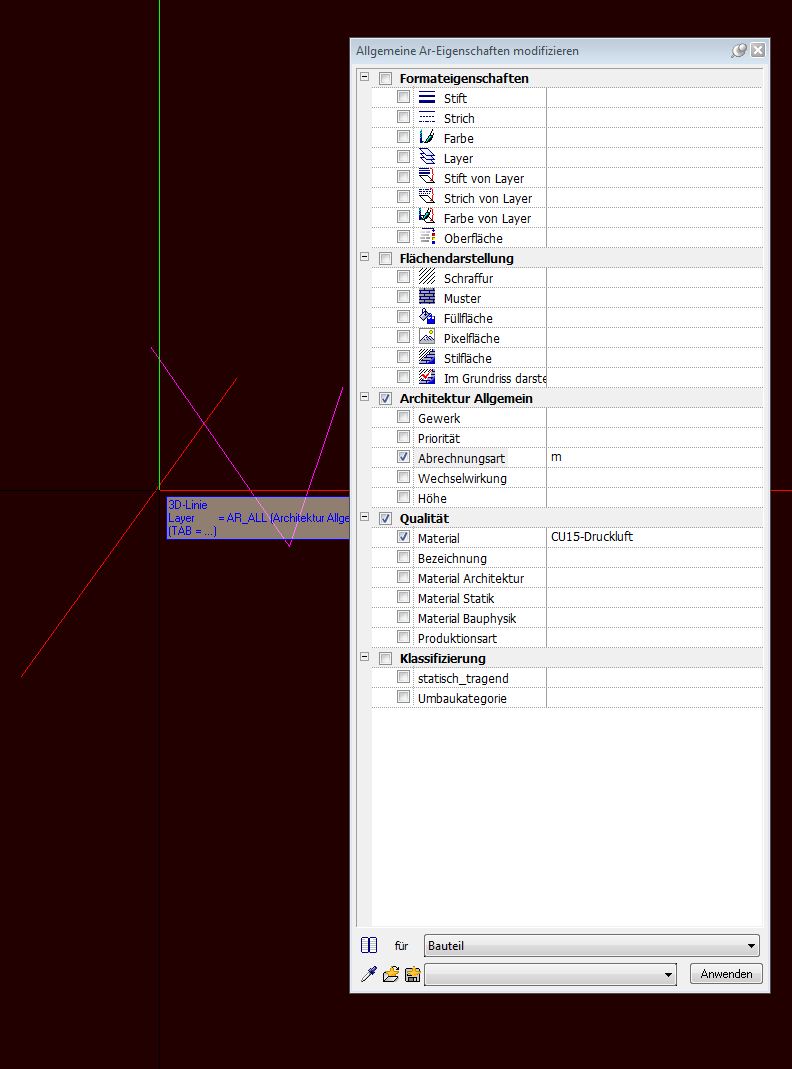Image resolution: width=792 pixels, height=1069 pixels.
Task: Collapse the Formateigenschaften section
Action: pyautogui.click(x=365, y=77)
